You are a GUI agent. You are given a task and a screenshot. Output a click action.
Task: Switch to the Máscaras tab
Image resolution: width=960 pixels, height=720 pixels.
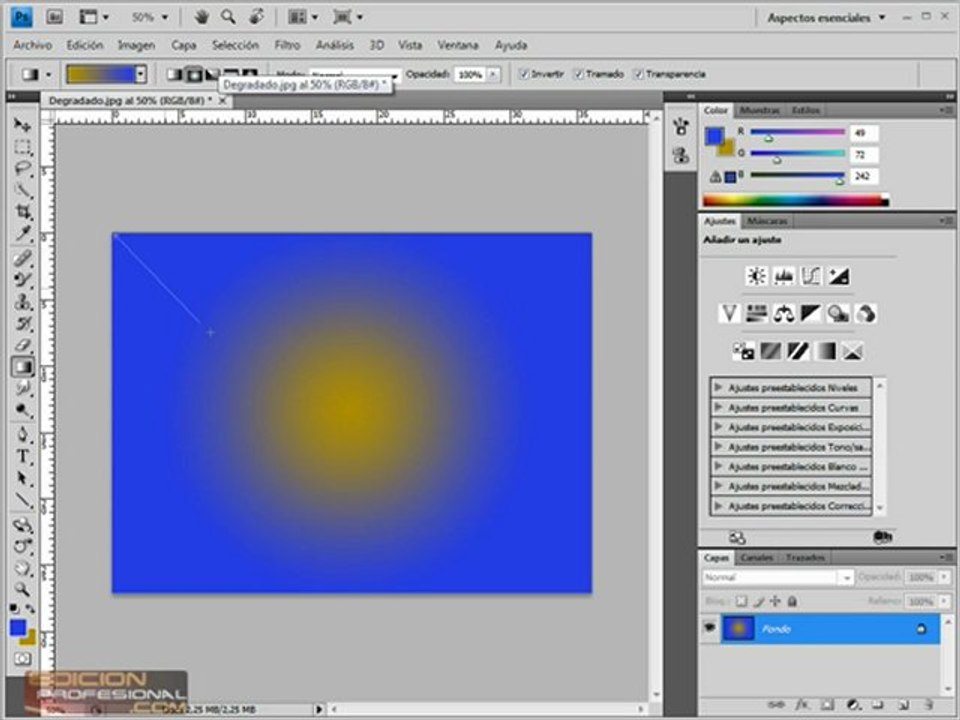(x=767, y=220)
